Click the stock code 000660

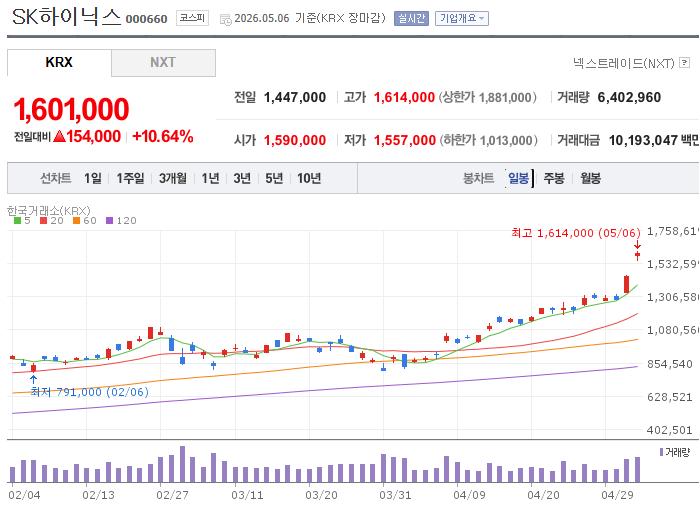146,19
